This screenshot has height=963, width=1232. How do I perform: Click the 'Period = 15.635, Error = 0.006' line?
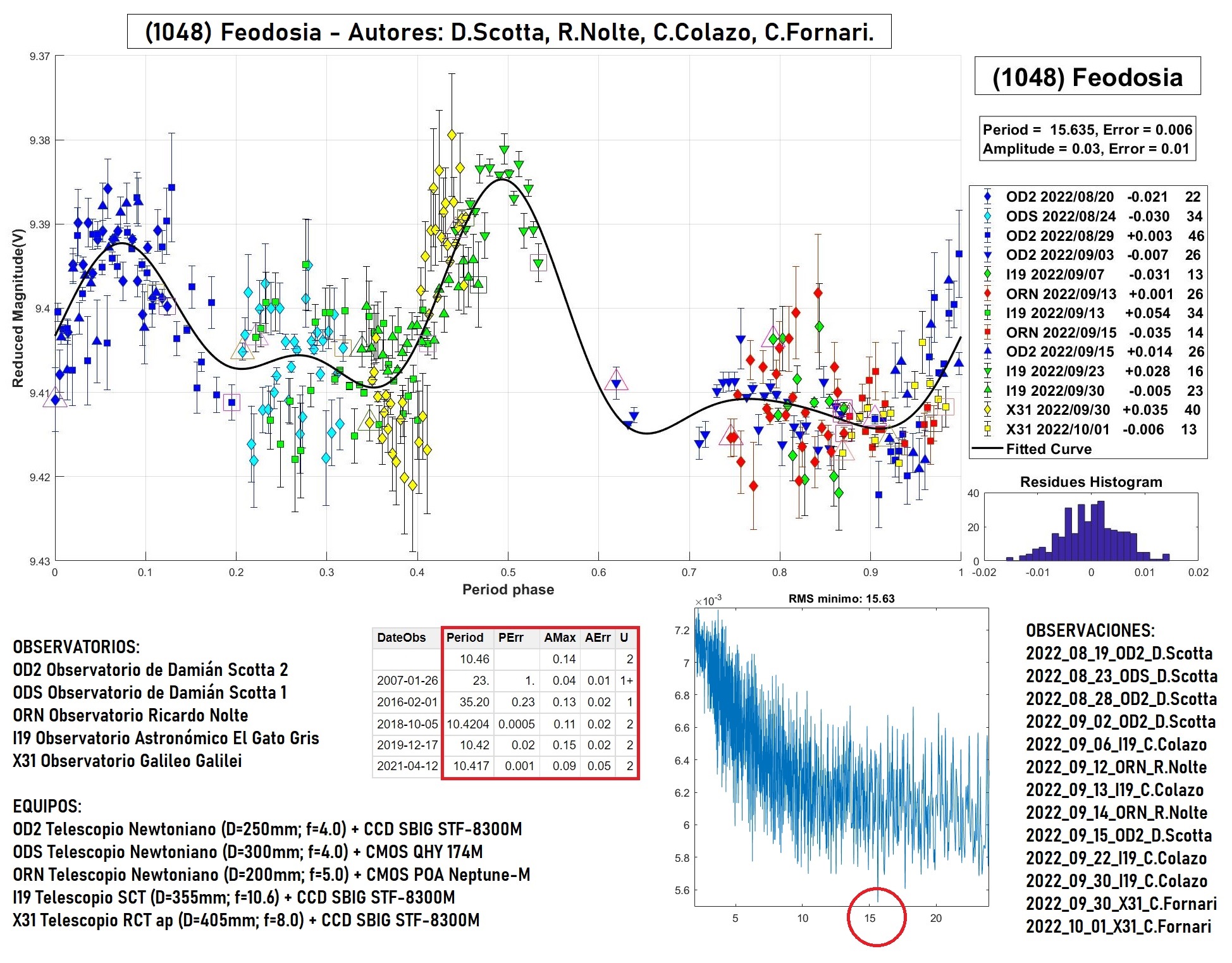[1087, 130]
